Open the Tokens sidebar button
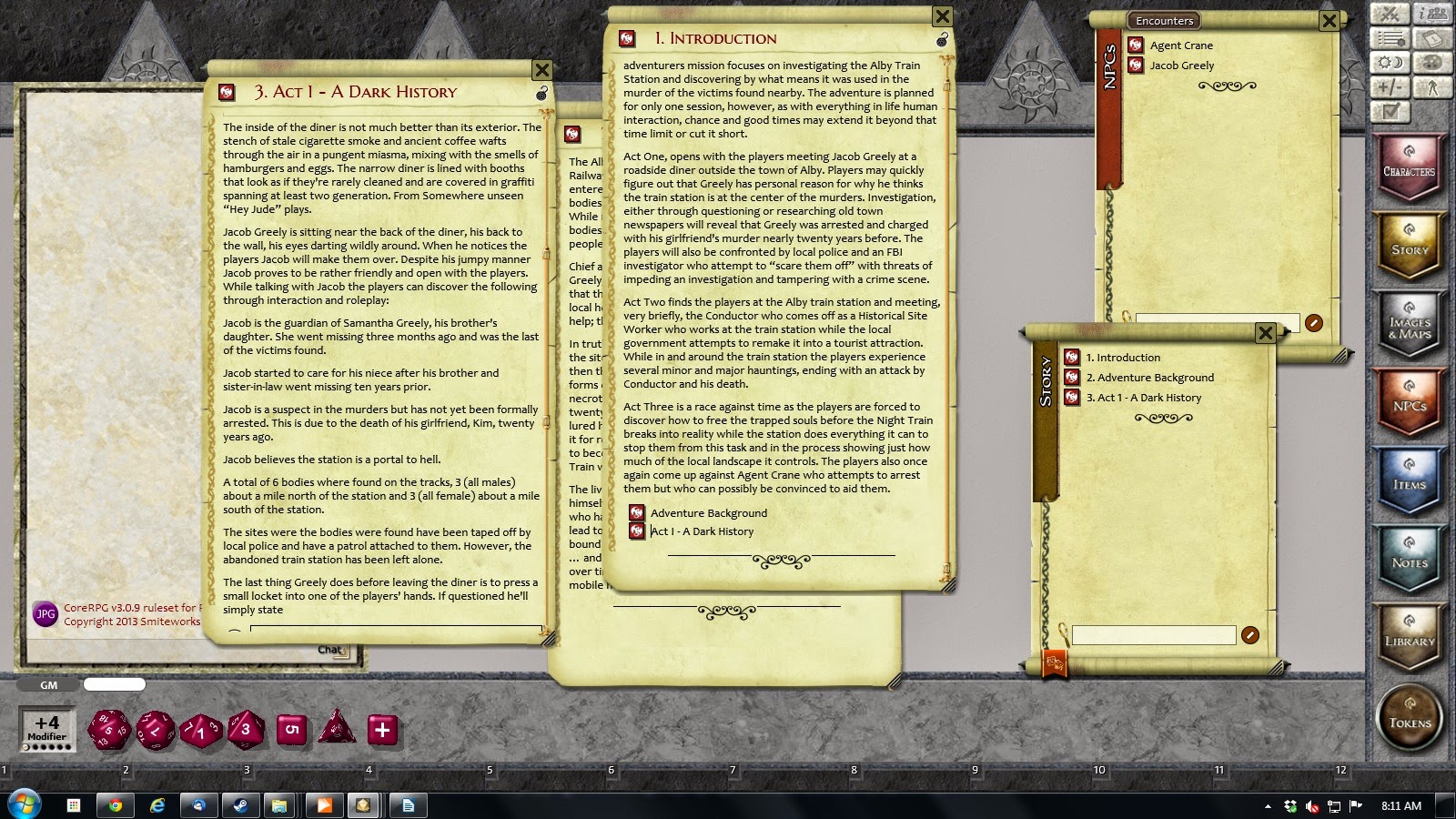The height and width of the screenshot is (819, 1456). pos(1410,718)
